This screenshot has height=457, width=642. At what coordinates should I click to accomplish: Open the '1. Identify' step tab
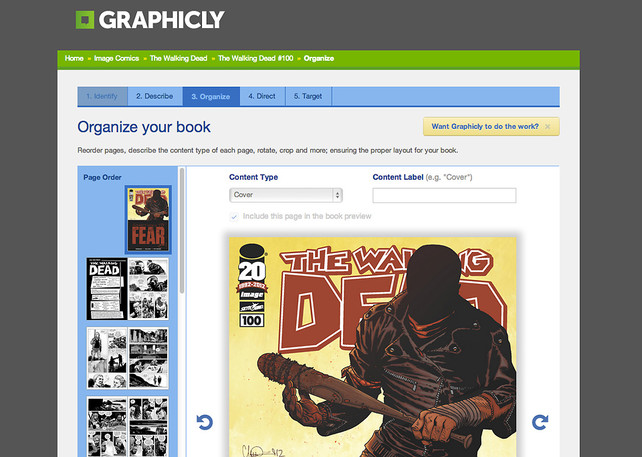(102, 96)
